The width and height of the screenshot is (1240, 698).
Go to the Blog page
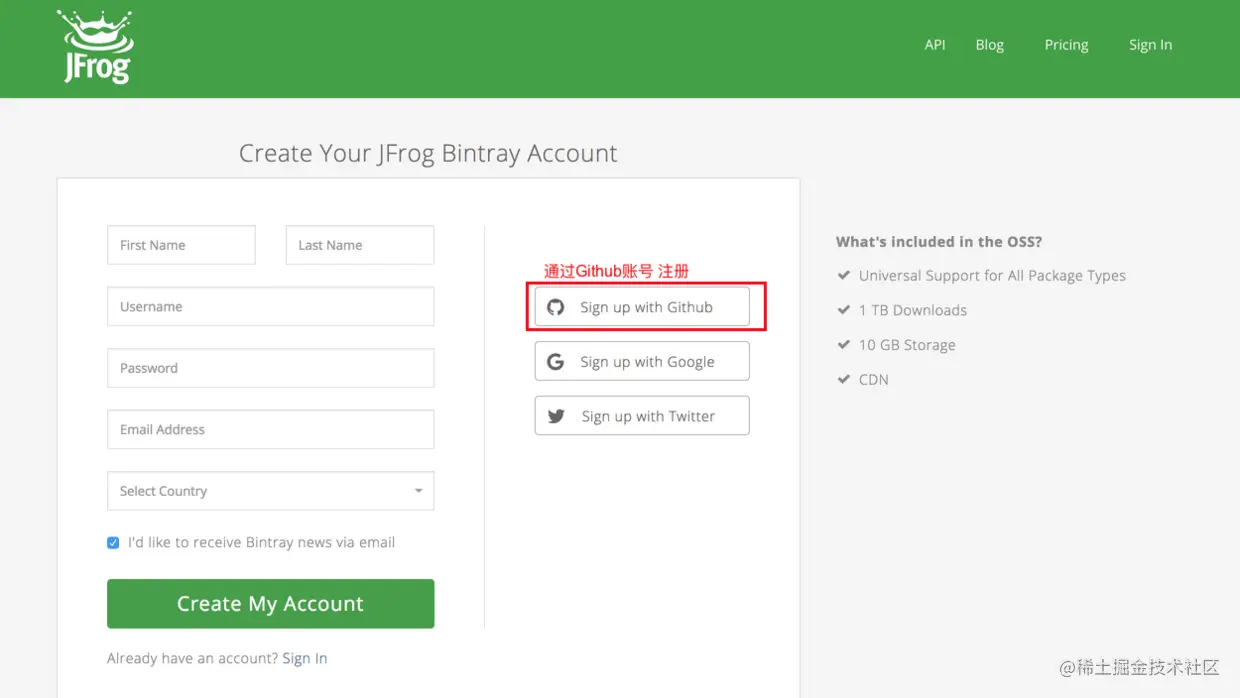click(x=989, y=45)
